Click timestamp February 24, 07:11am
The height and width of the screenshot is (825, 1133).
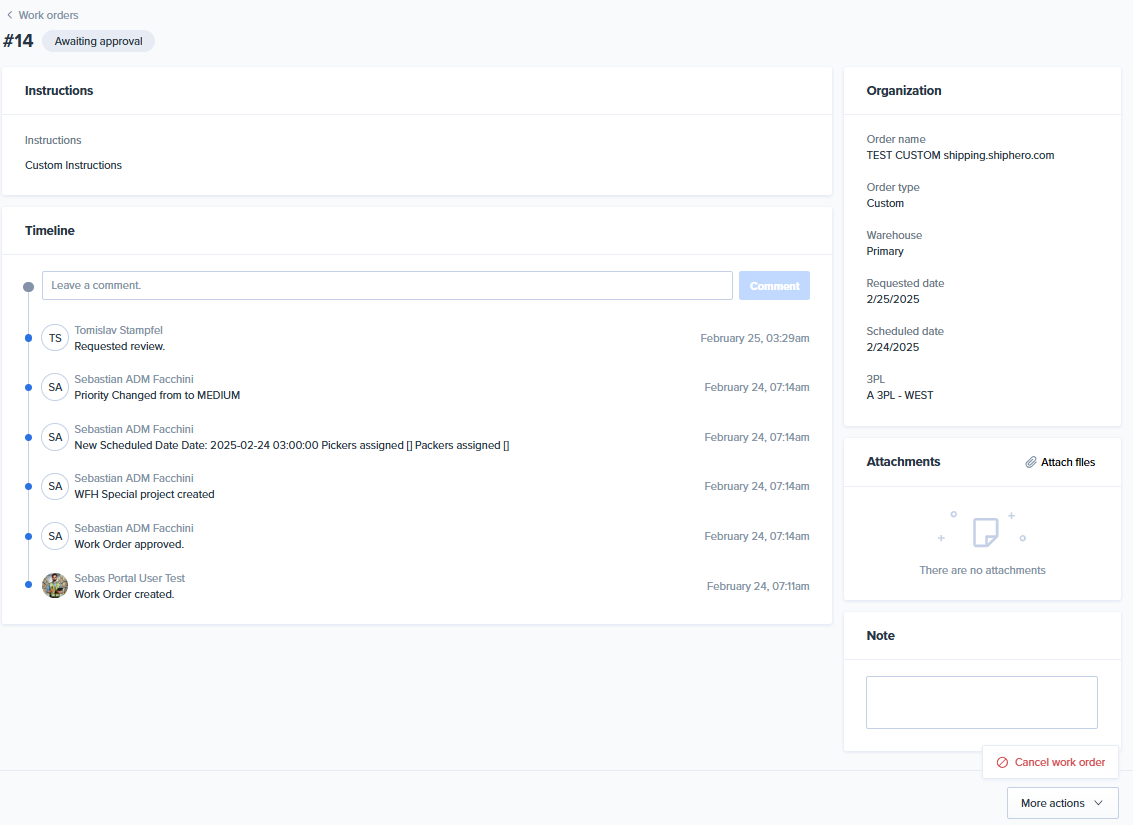pyautogui.click(x=758, y=586)
